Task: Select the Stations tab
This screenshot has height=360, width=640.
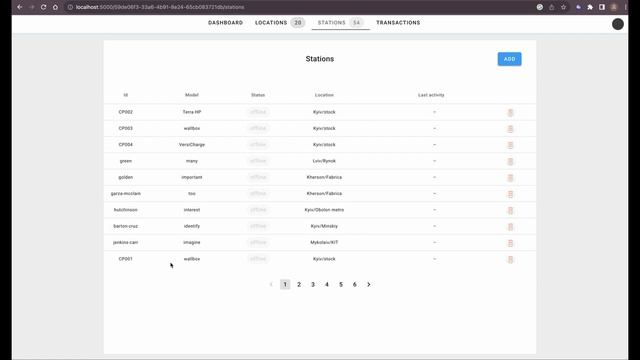Action: coord(340,23)
